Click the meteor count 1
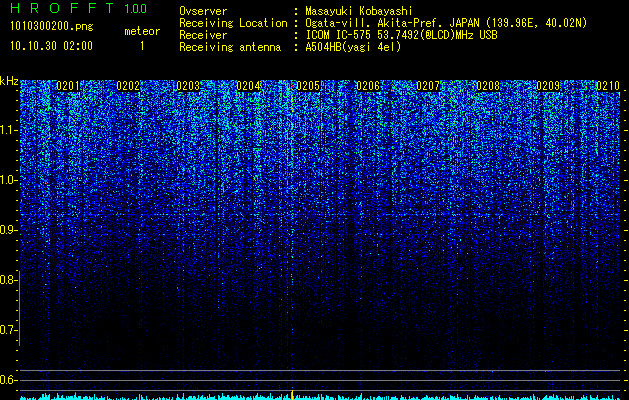 pyautogui.click(x=142, y=46)
